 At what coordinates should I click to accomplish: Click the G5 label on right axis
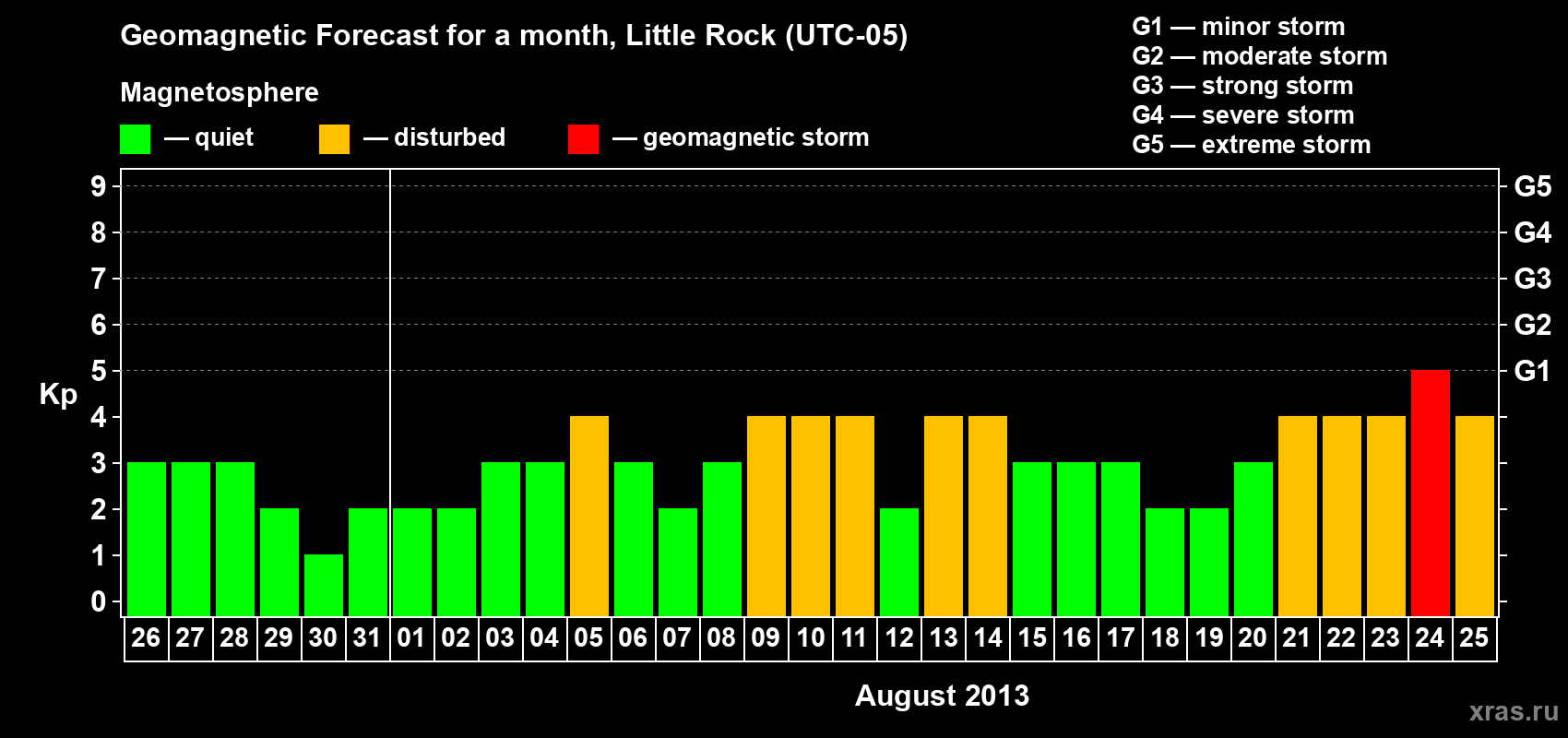click(x=1532, y=186)
